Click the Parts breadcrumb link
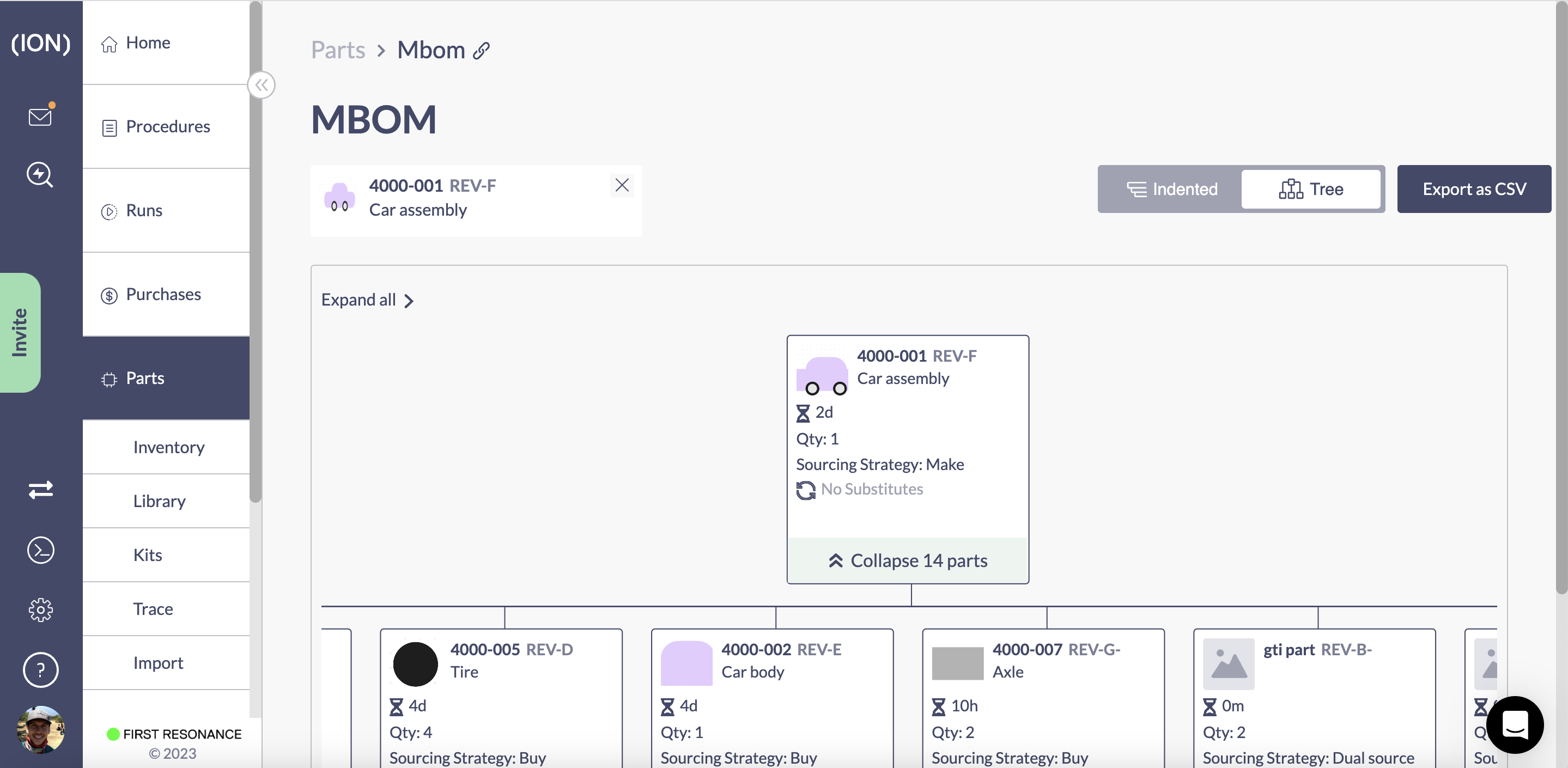 click(338, 50)
